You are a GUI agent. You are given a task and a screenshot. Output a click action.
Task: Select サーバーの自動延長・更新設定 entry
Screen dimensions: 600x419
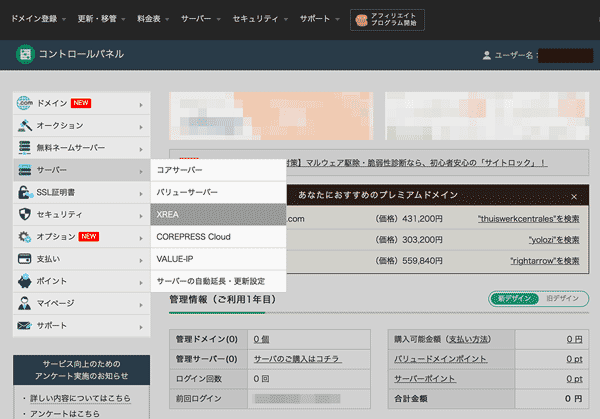(218, 281)
